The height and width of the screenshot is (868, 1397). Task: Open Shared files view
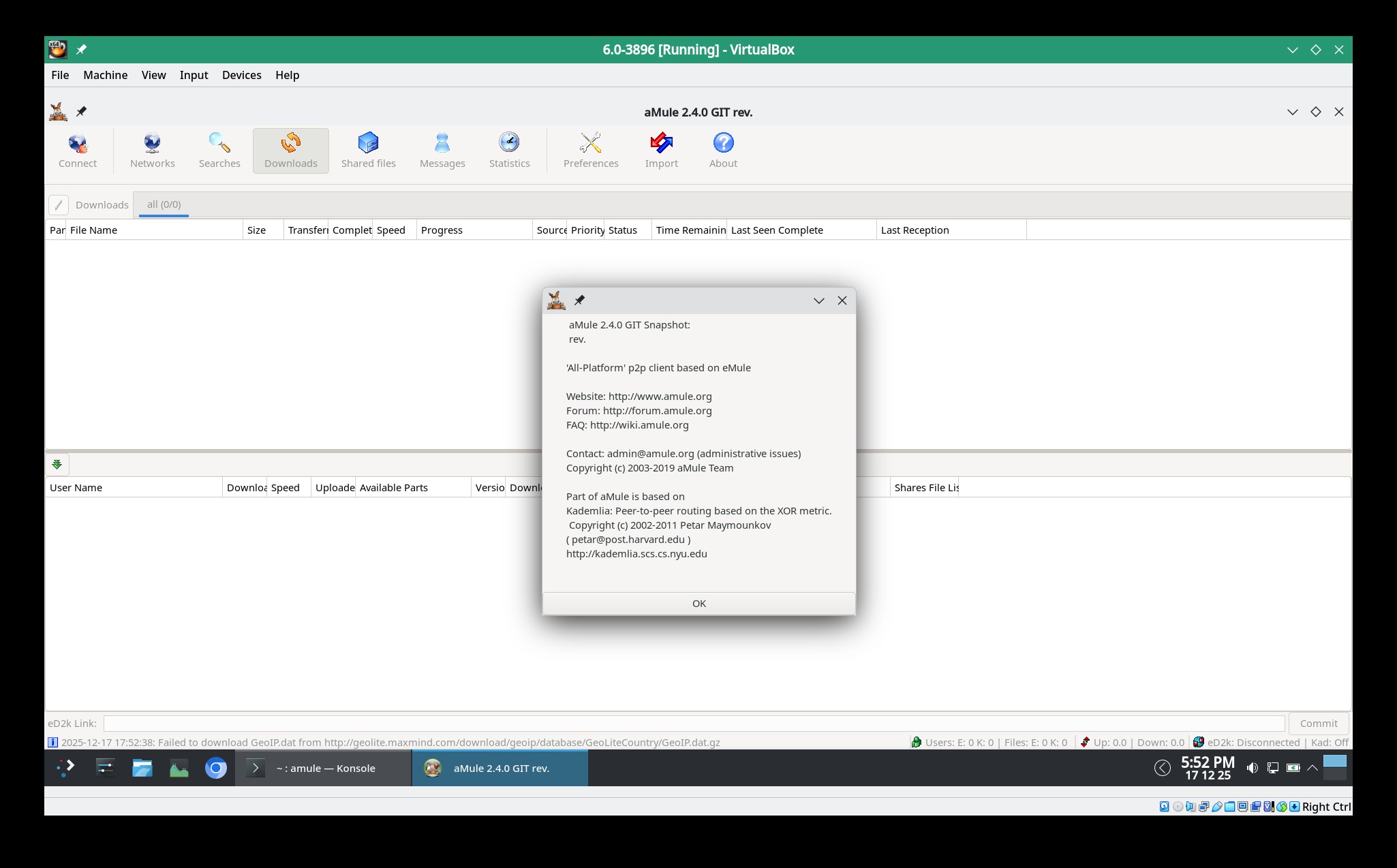click(368, 151)
